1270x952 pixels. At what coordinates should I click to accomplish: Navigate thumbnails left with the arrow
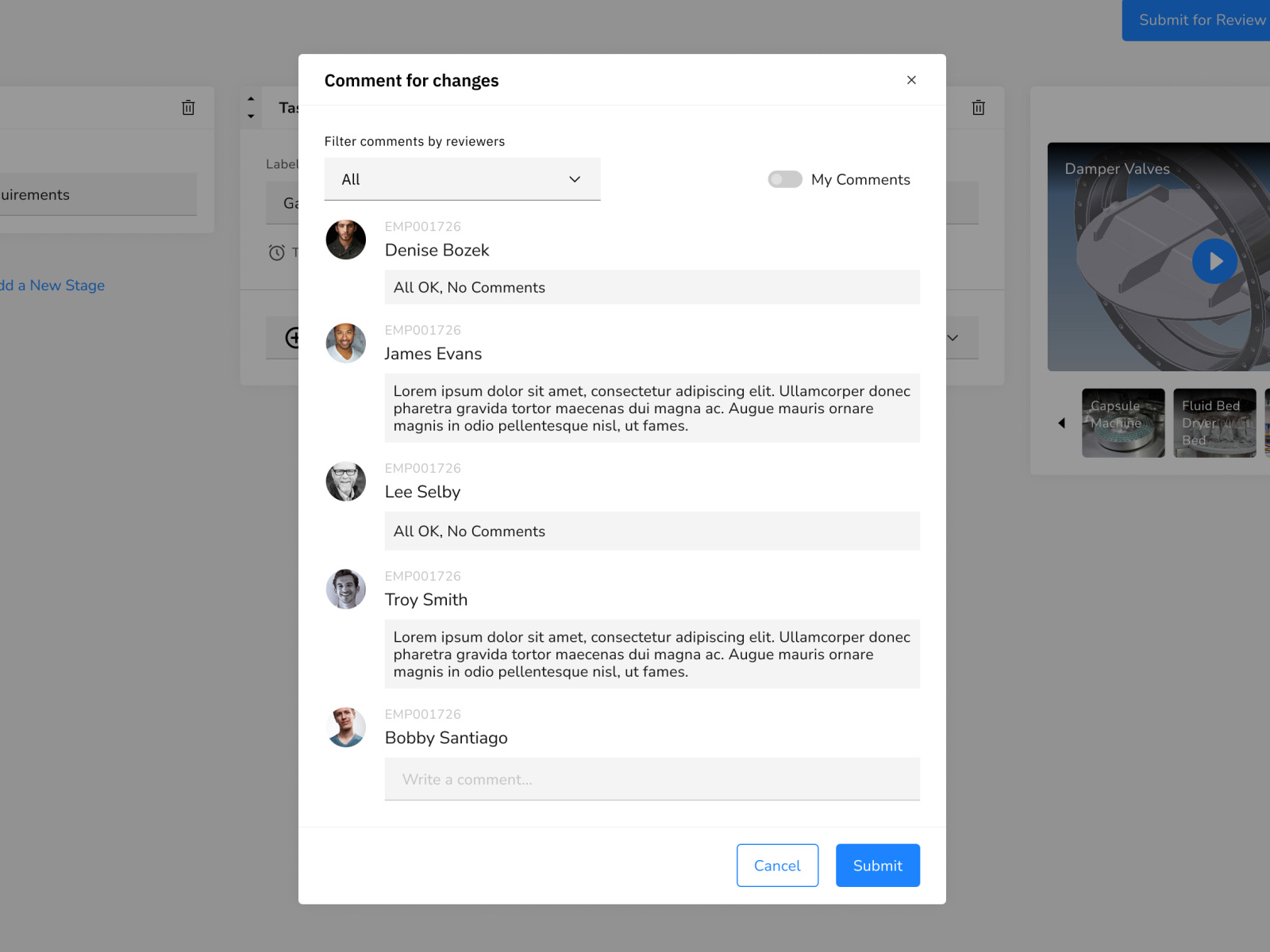(x=1061, y=423)
